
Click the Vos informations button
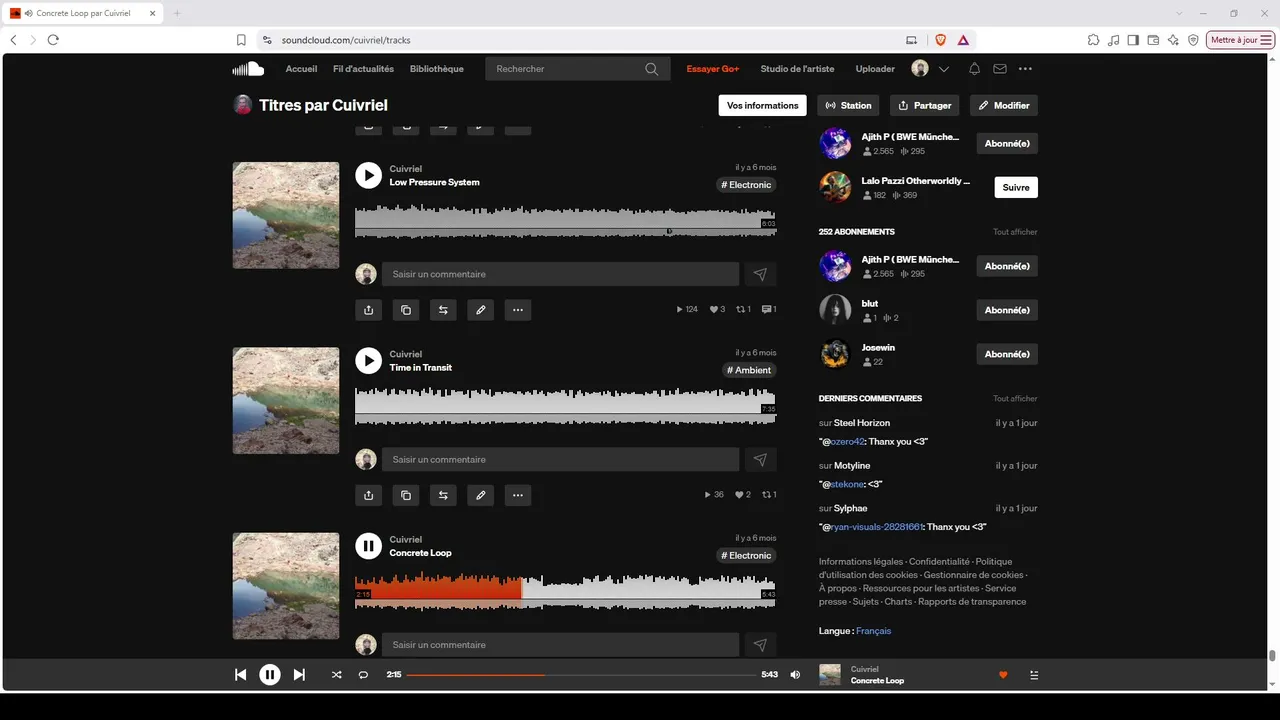click(x=763, y=105)
